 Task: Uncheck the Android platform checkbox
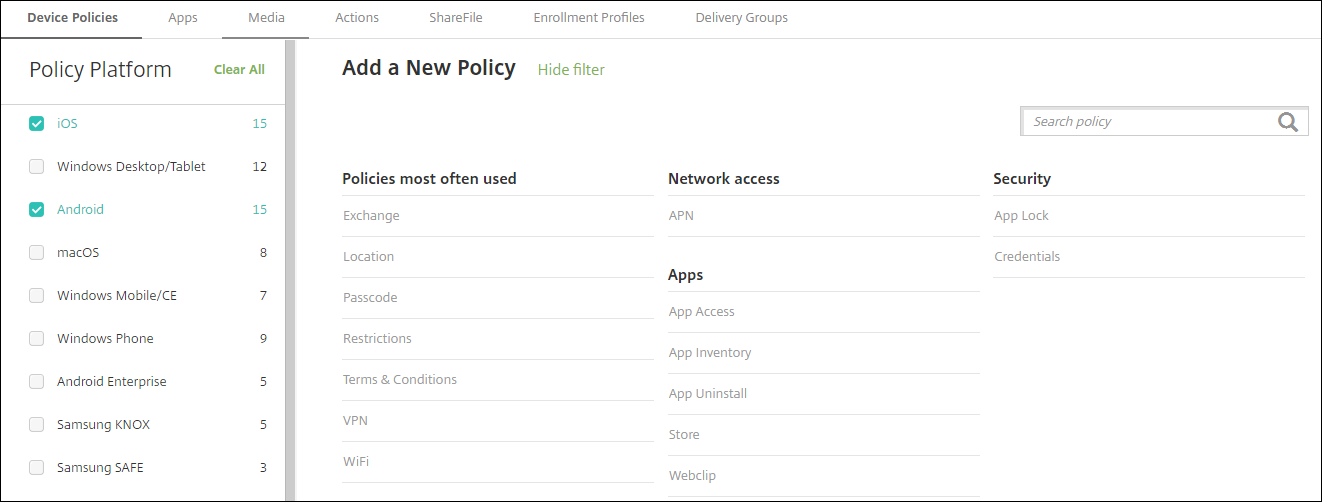tap(37, 210)
